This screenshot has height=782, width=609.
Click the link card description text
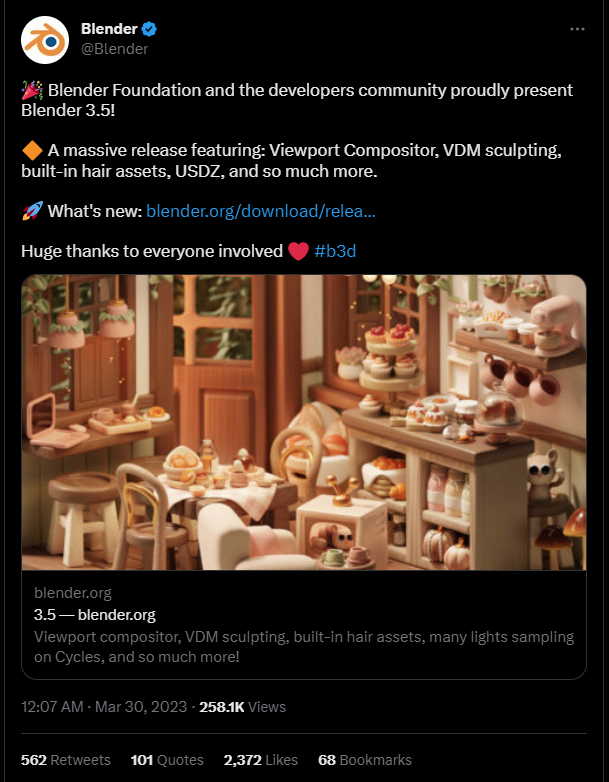(x=304, y=646)
